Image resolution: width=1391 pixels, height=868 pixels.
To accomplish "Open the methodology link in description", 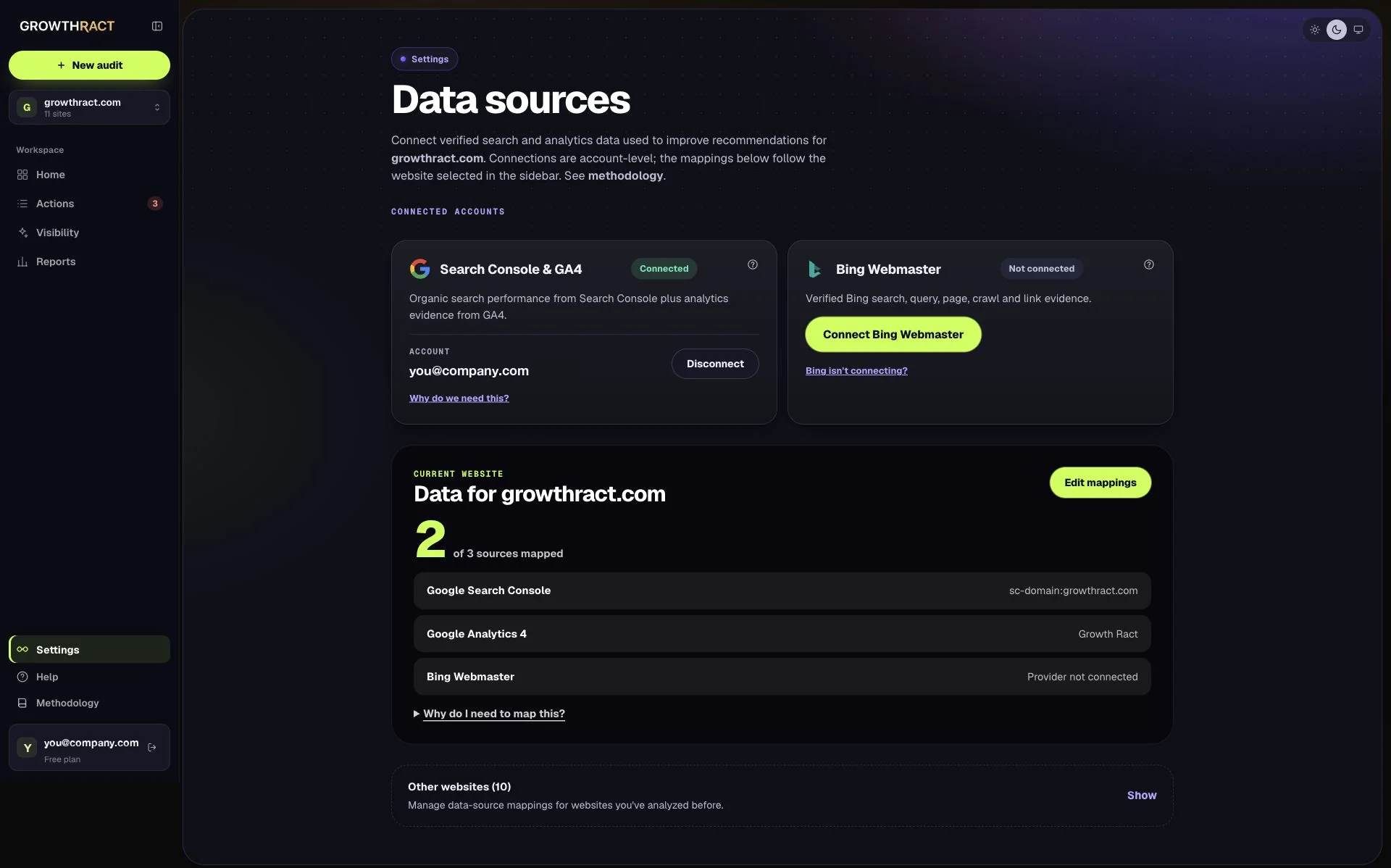I will point(625,175).
